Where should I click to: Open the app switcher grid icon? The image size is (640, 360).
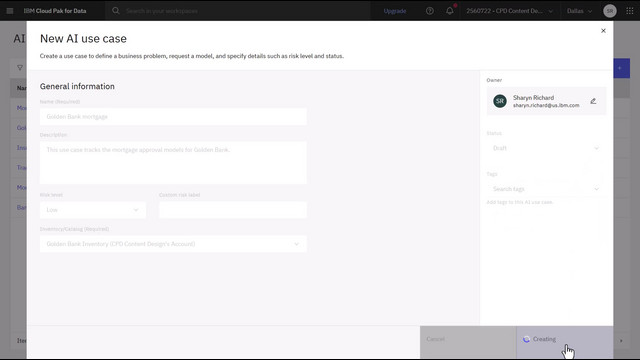click(630, 11)
